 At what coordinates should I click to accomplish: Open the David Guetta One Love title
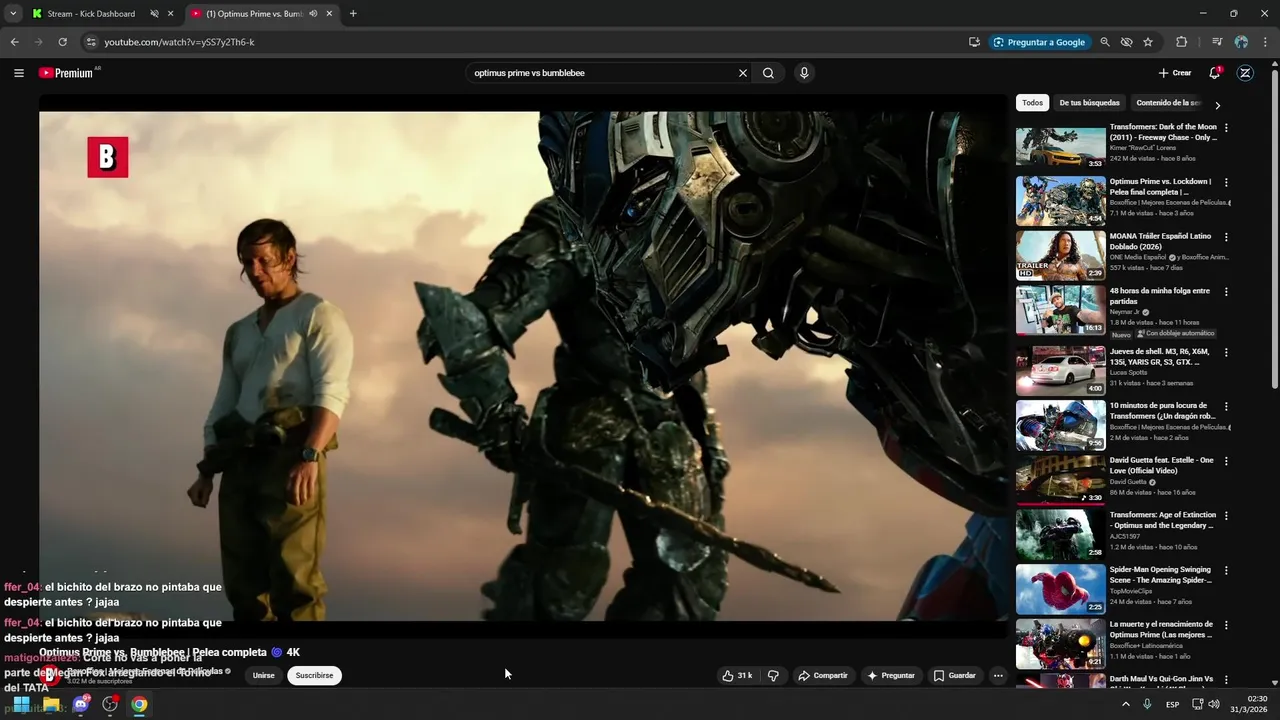(1161, 465)
